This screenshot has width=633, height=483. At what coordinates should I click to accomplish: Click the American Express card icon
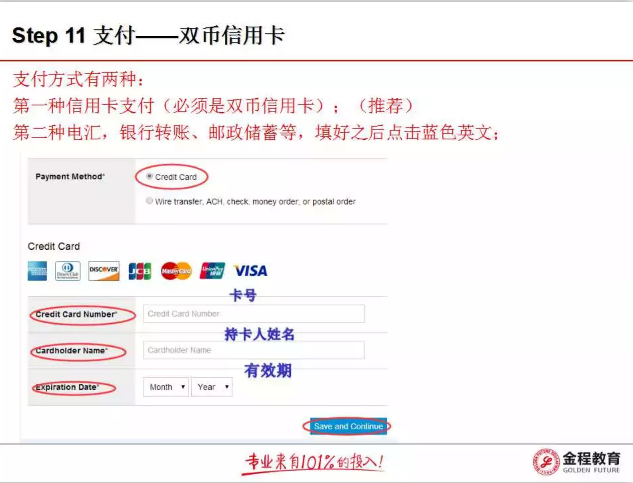click(37, 271)
